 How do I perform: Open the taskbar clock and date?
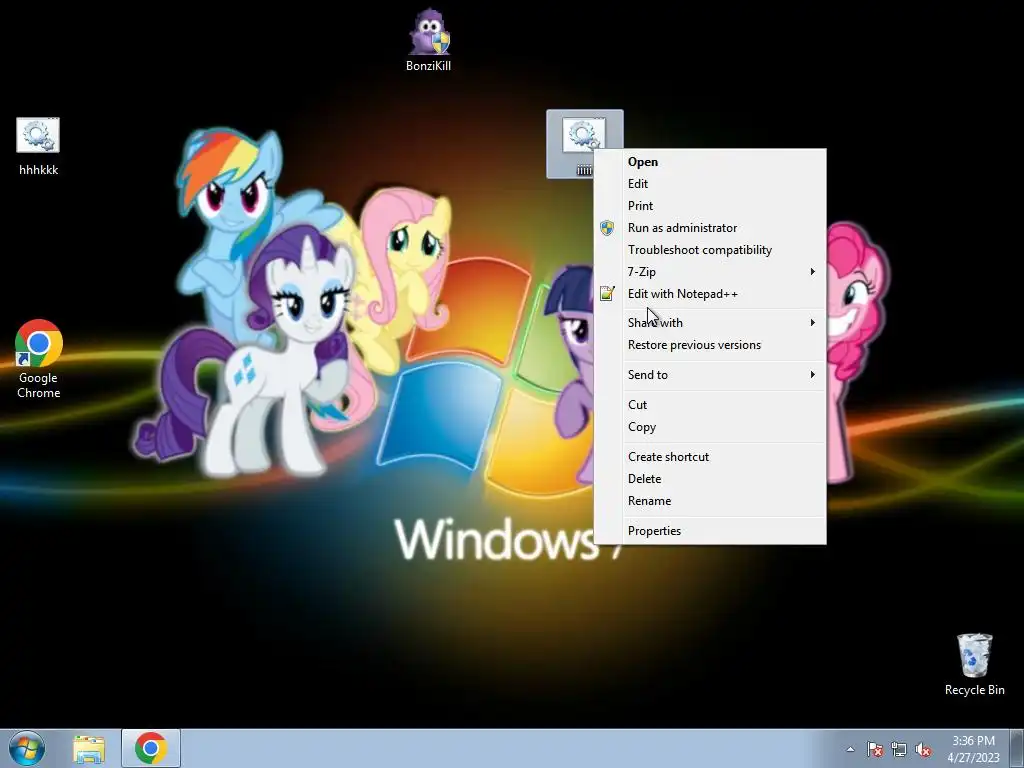point(973,749)
